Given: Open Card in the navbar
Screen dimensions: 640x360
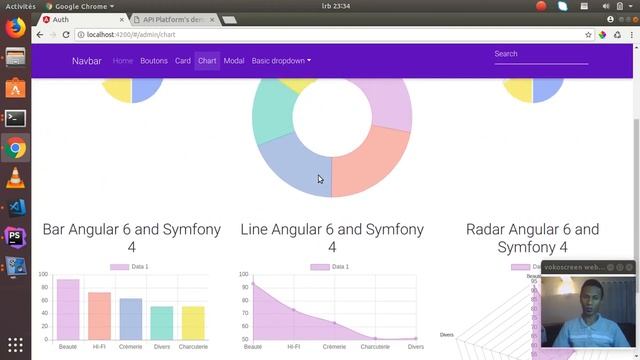Looking at the screenshot, I should [183, 61].
